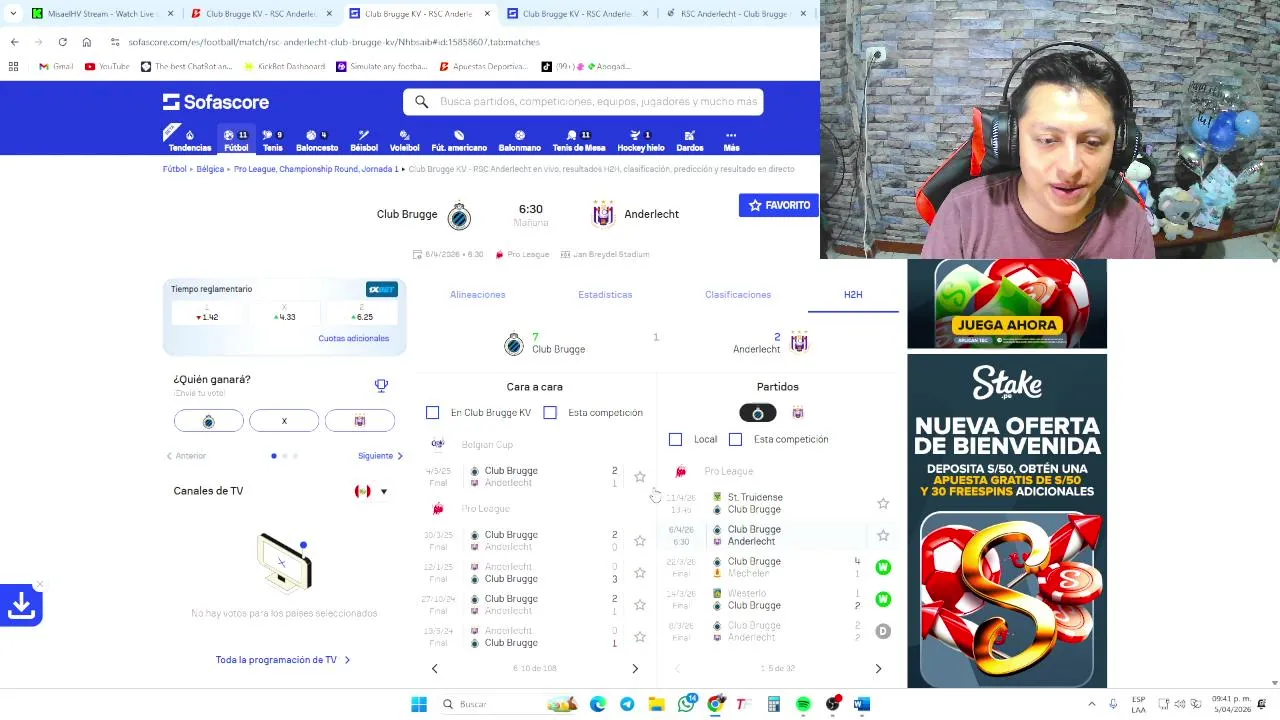Vote X for a draw
The image size is (1280, 720).
click(284, 421)
